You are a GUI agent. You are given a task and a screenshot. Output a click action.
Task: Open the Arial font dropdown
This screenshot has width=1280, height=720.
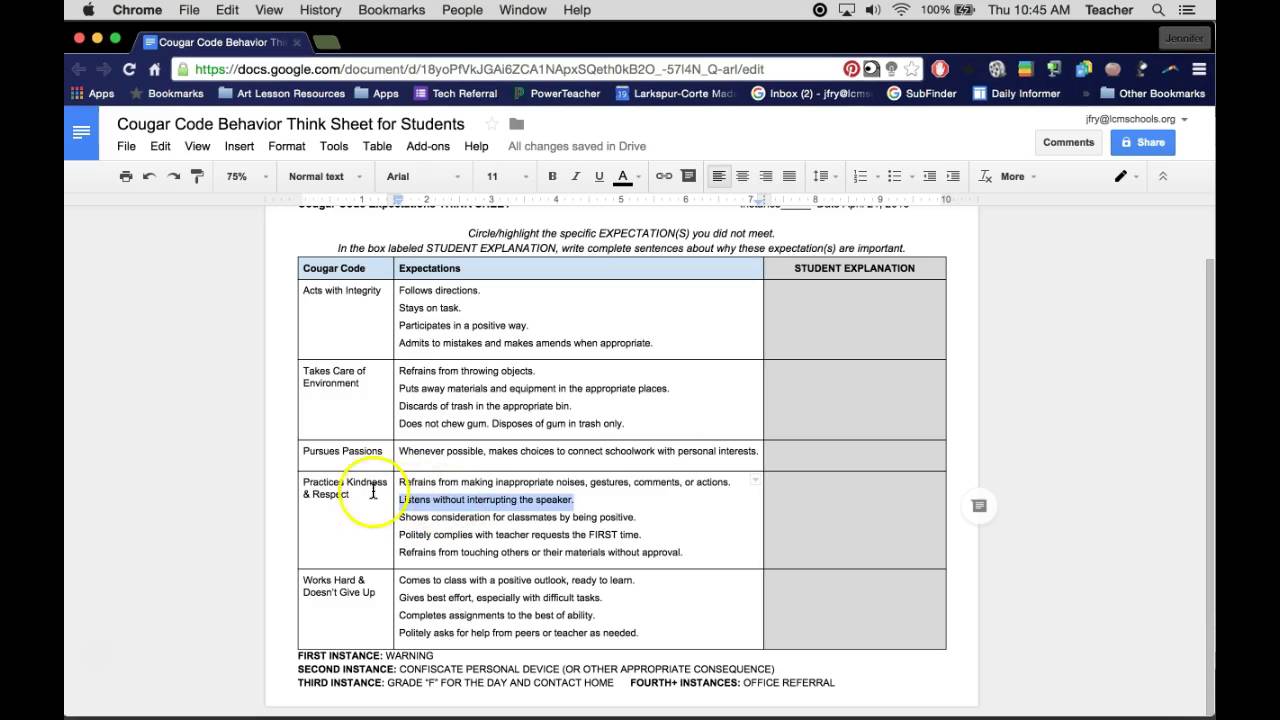pyautogui.click(x=423, y=176)
